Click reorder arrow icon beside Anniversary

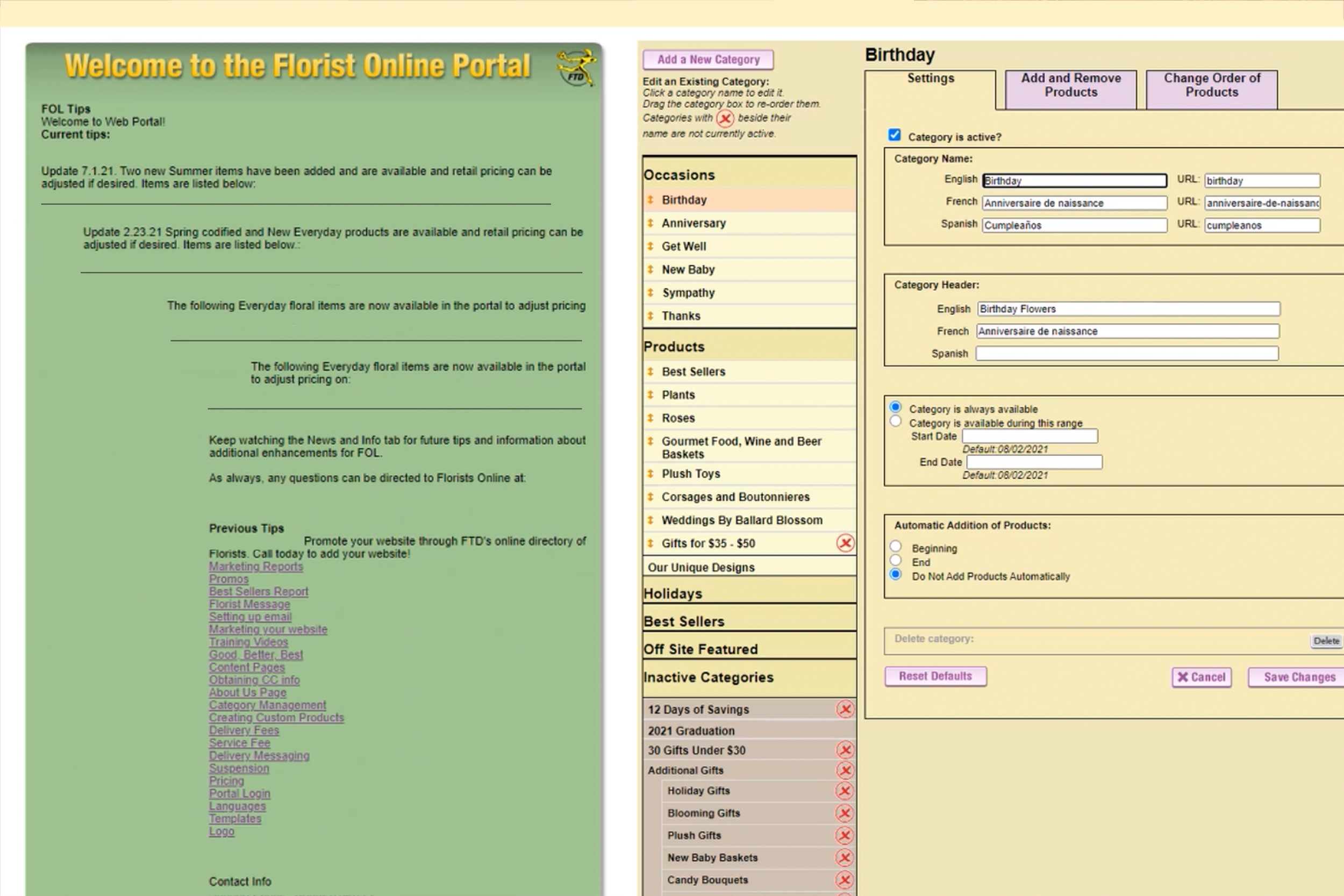650,224
